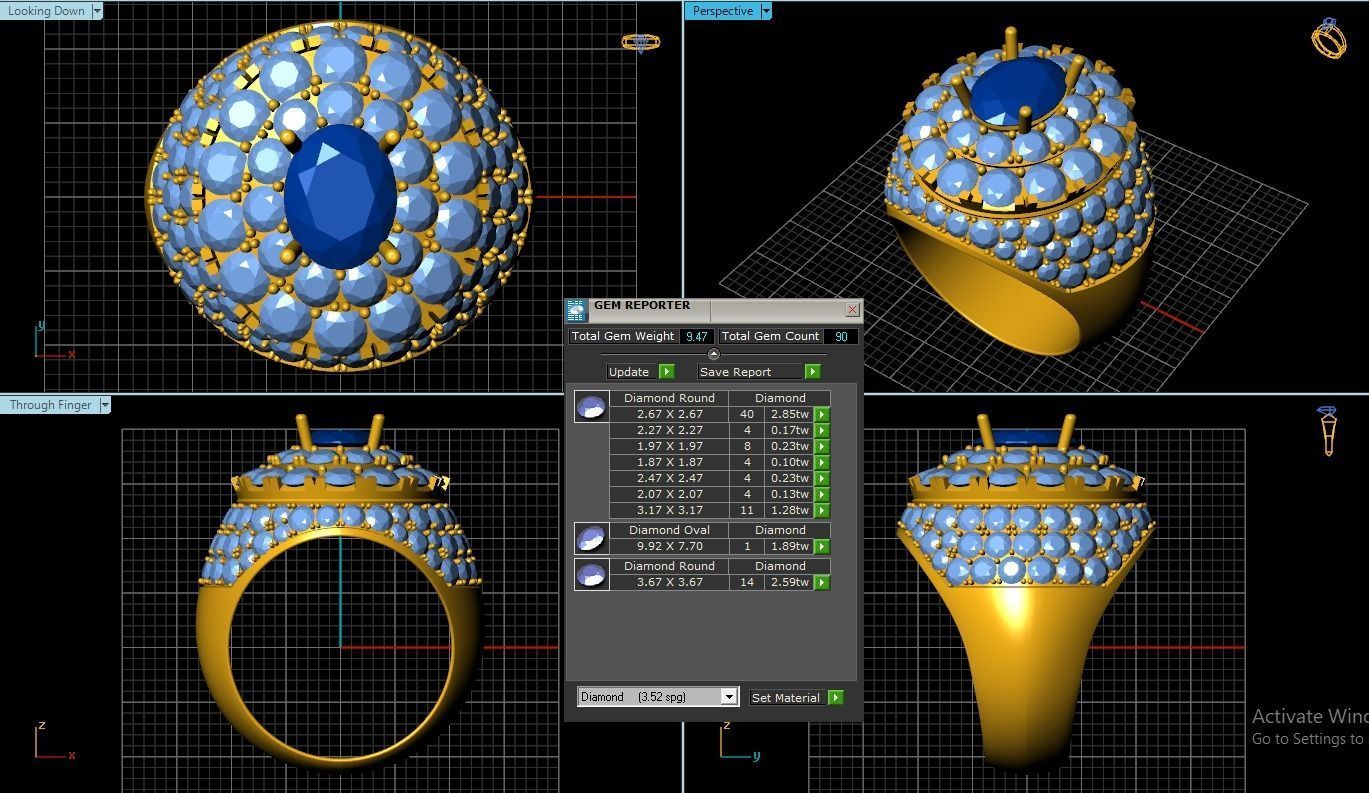
Task: Click the 2.59tw weight cell
Action: click(x=789, y=582)
